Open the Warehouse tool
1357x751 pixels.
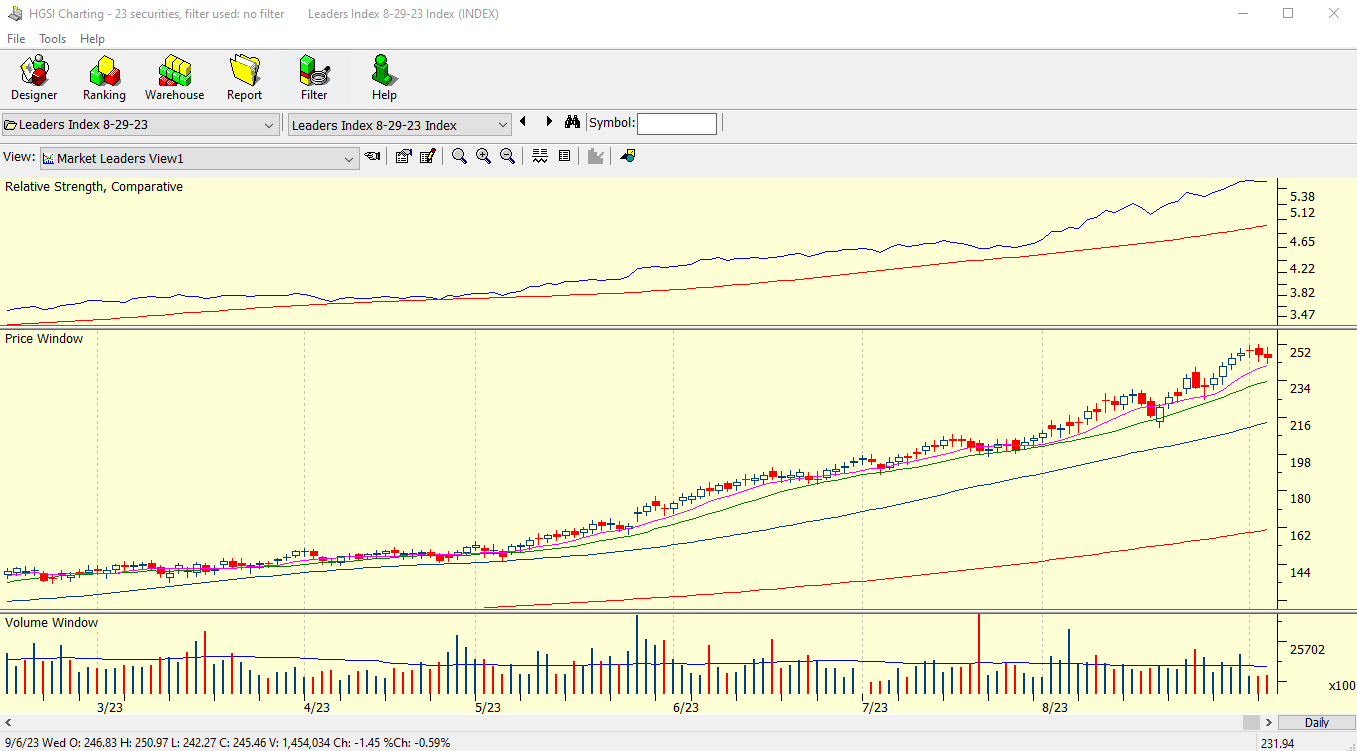tap(174, 78)
